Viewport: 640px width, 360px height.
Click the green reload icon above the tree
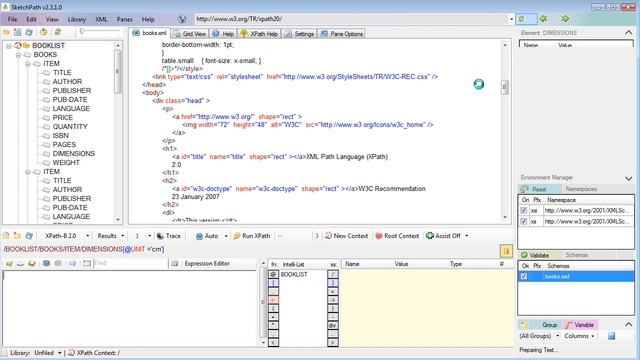coord(58,32)
